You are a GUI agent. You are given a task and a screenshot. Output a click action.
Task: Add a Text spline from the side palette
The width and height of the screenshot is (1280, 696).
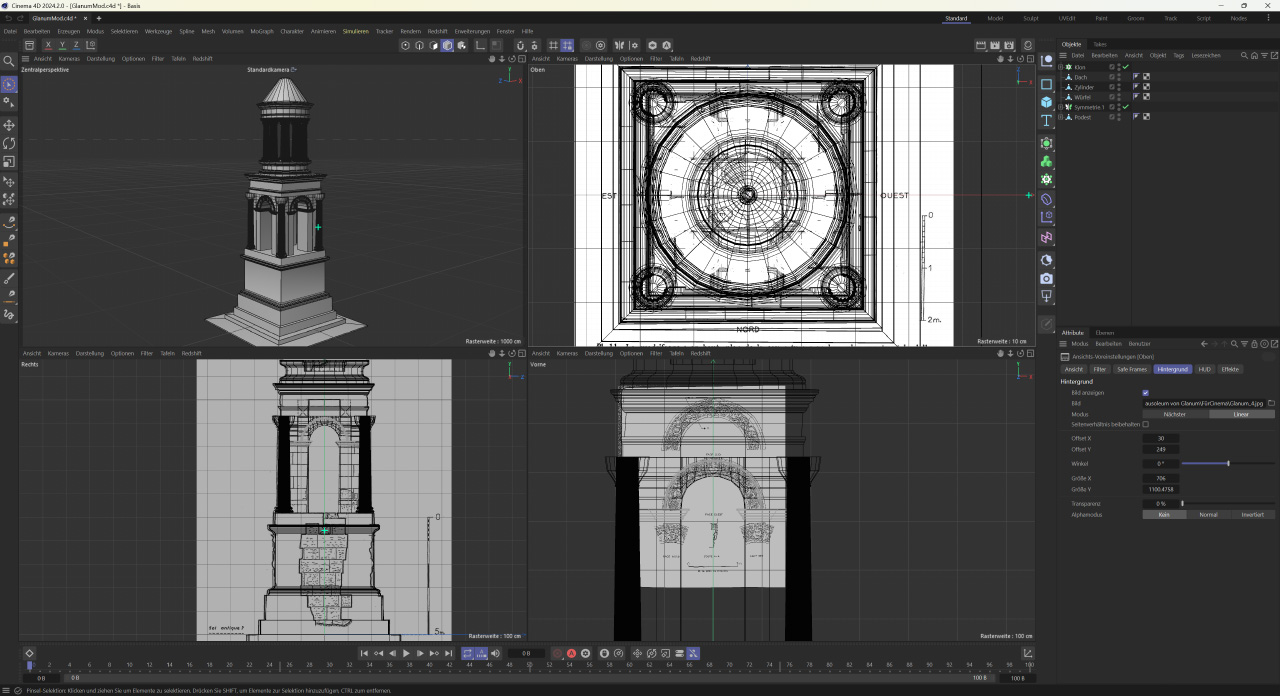[1047, 120]
